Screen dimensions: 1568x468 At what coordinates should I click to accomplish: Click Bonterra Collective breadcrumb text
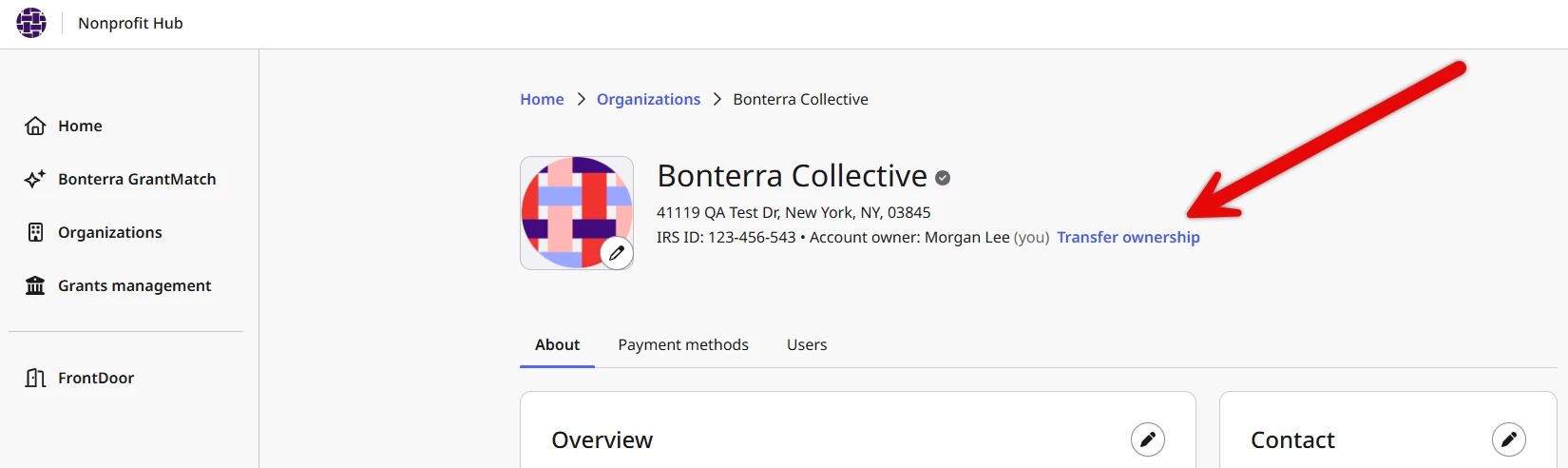click(x=800, y=99)
